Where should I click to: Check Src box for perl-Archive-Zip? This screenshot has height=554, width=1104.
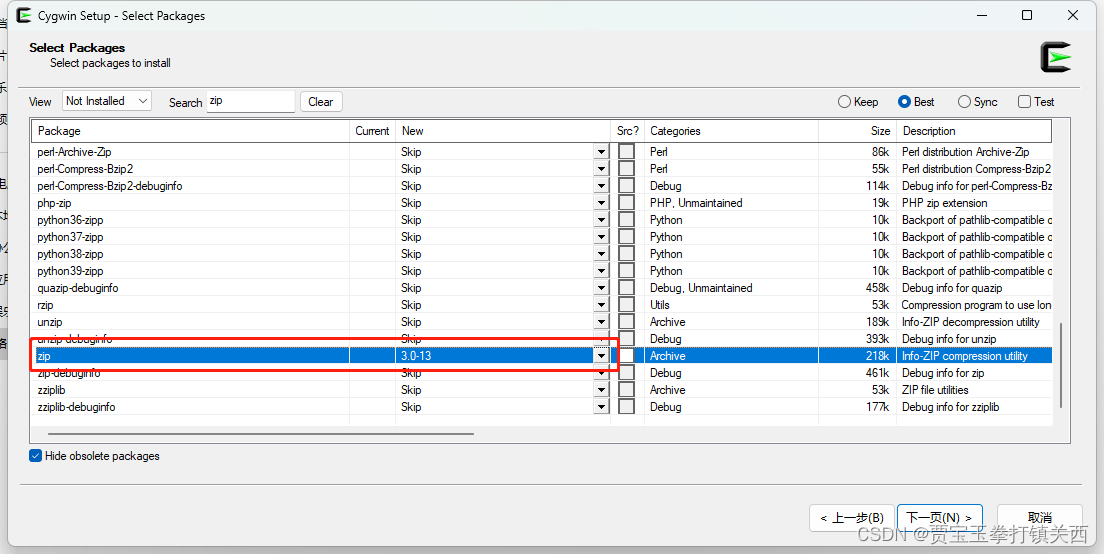click(626, 151)
